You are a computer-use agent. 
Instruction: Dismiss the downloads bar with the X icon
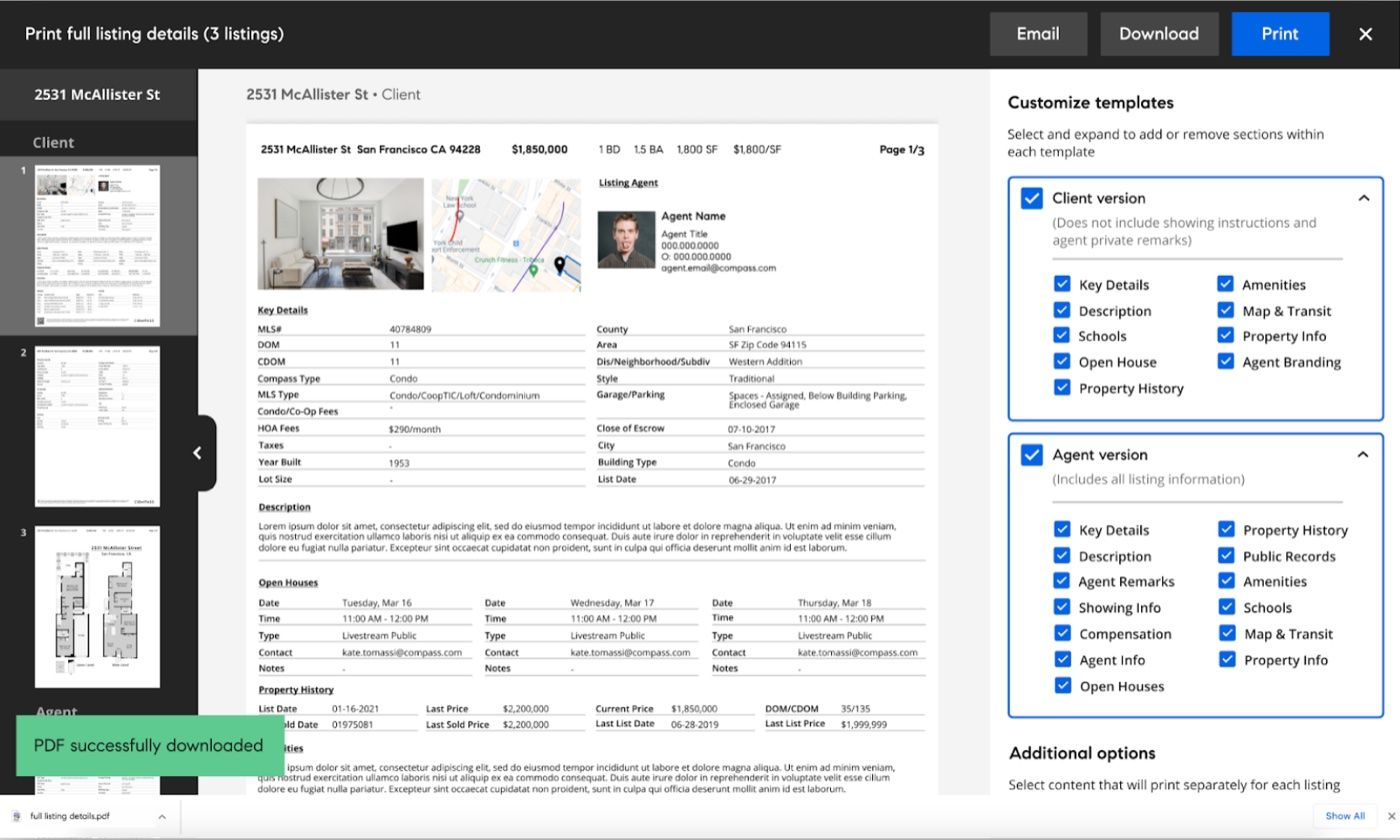(x=1391, y=816)
